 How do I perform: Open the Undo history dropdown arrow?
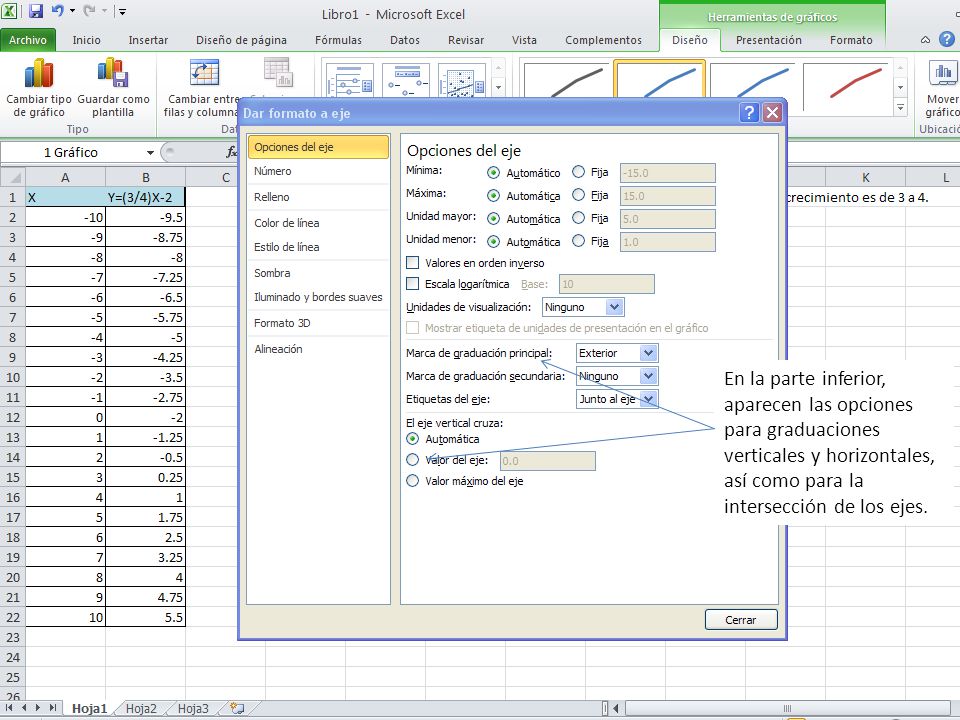(72, 10)
